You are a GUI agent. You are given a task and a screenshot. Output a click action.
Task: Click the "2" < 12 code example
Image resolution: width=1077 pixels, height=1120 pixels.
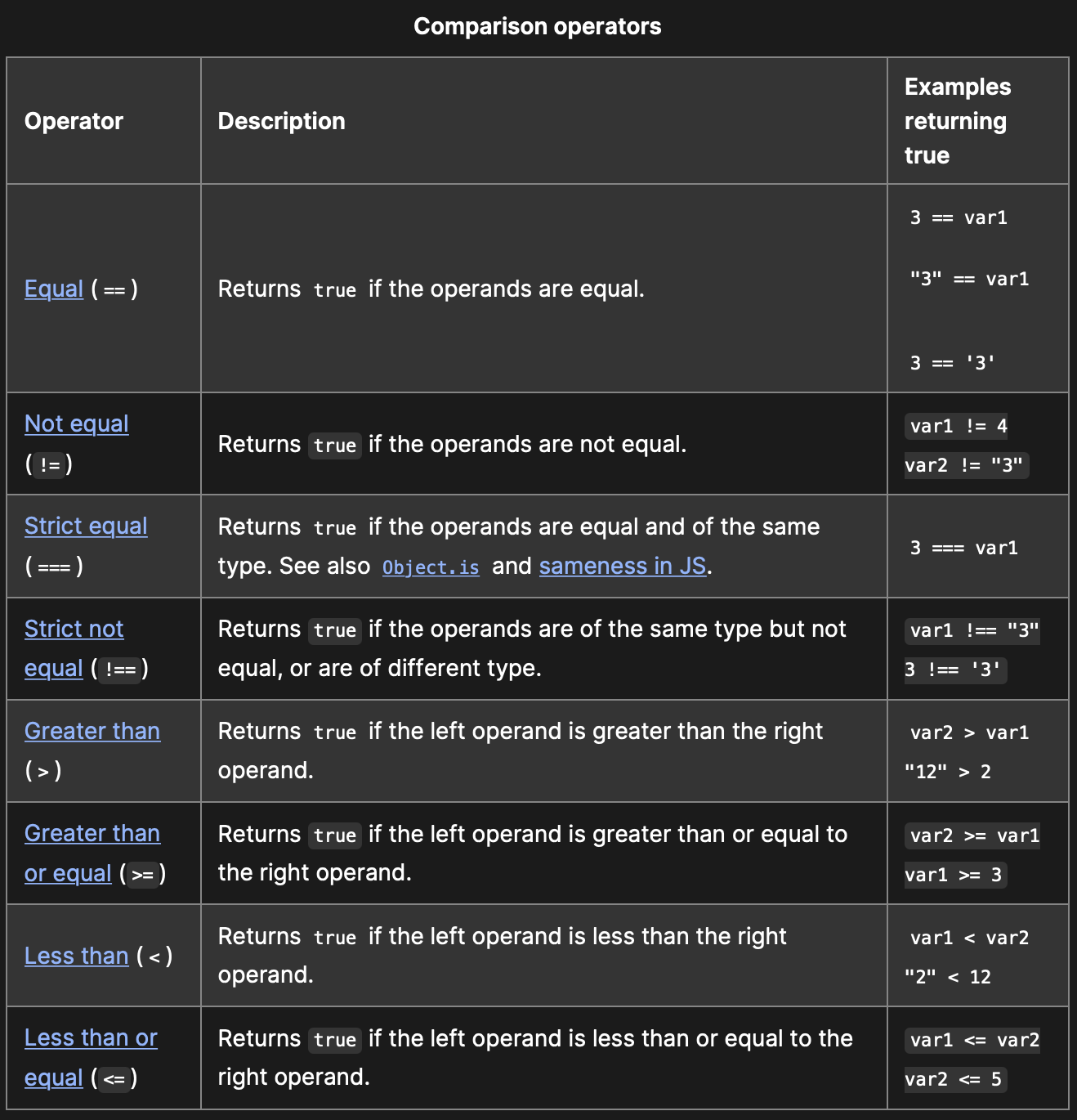point(948,977)
